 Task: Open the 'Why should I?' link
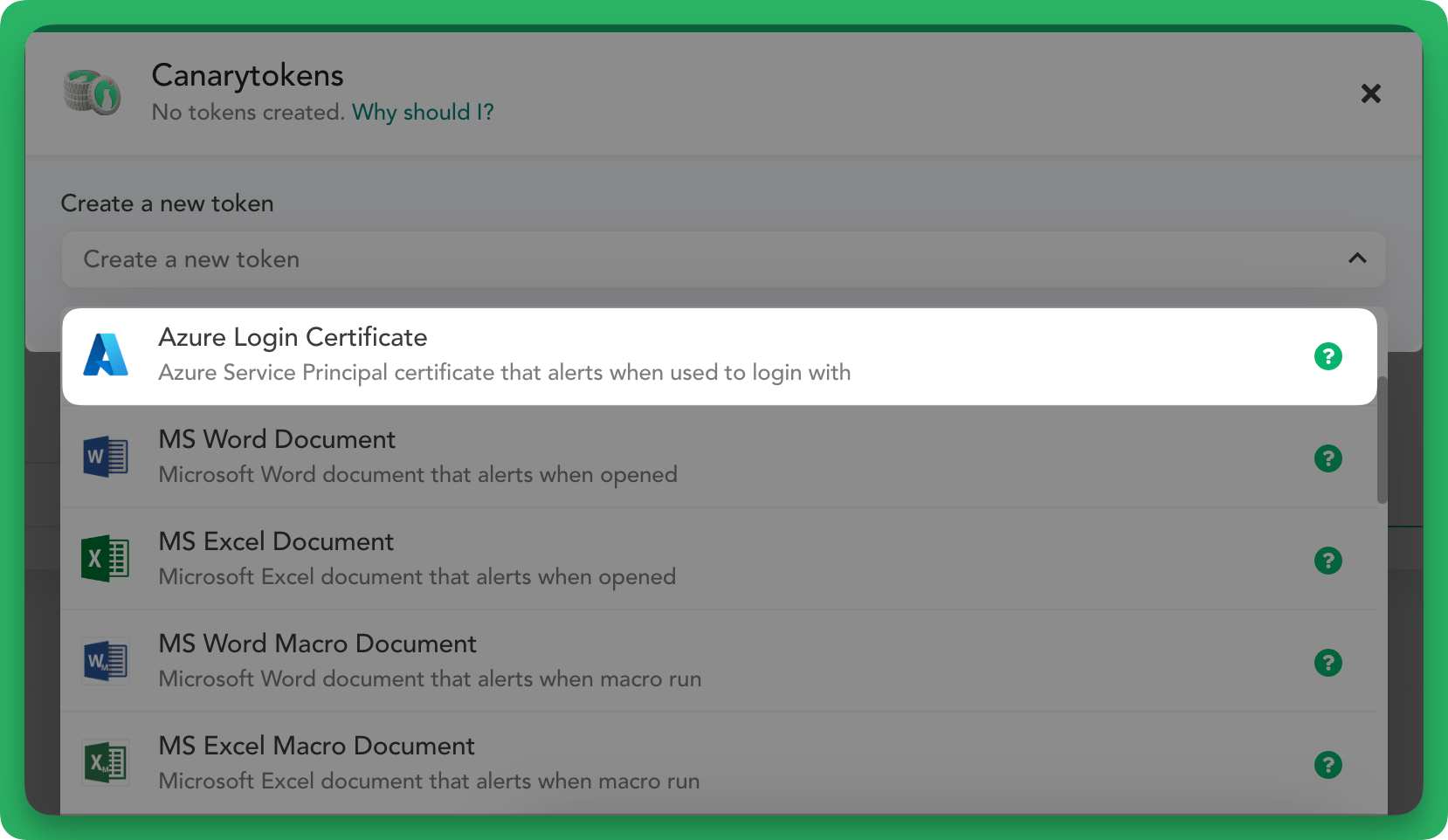[x=423, y=113]
